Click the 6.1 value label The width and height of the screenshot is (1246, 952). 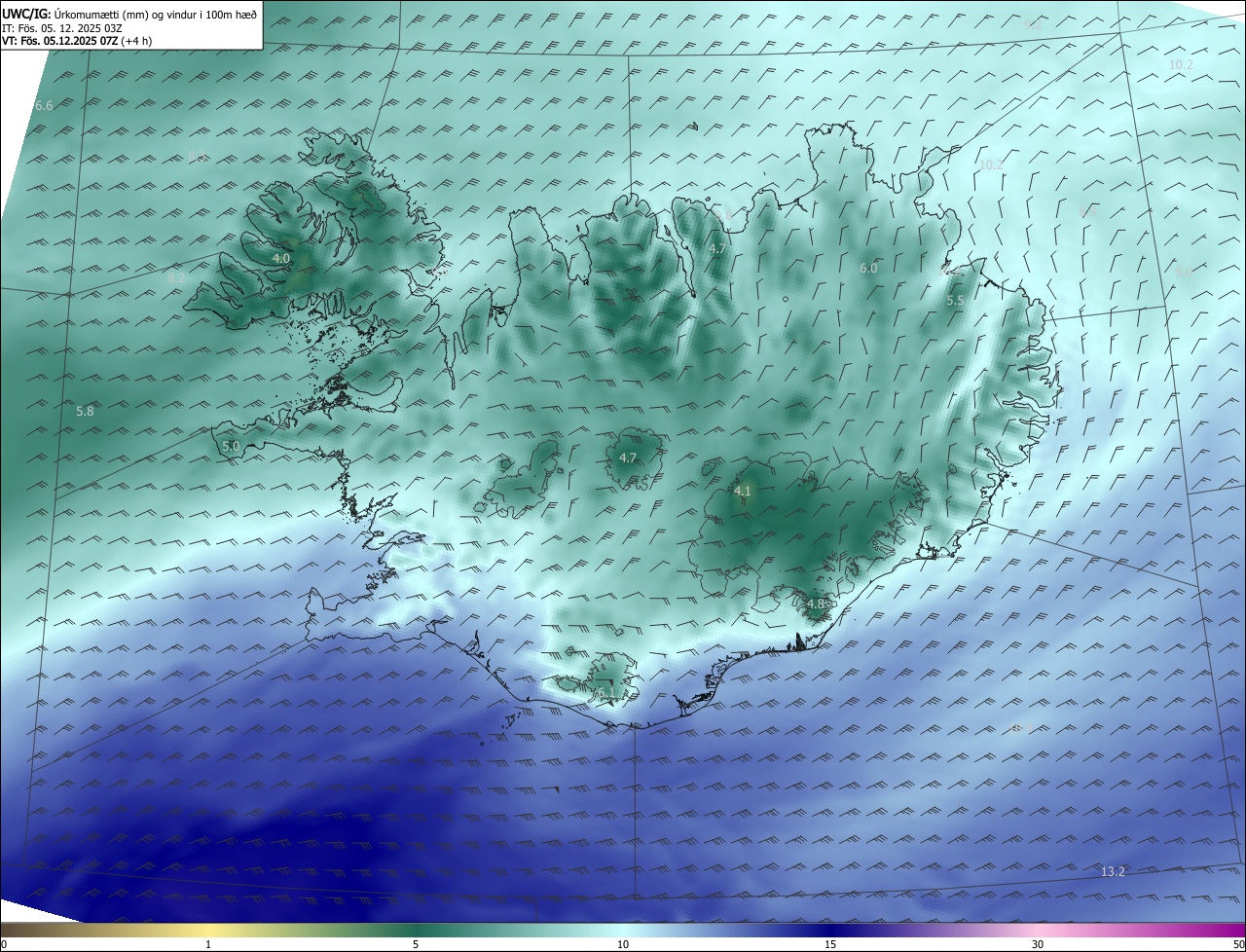click(x=605, y=692)
